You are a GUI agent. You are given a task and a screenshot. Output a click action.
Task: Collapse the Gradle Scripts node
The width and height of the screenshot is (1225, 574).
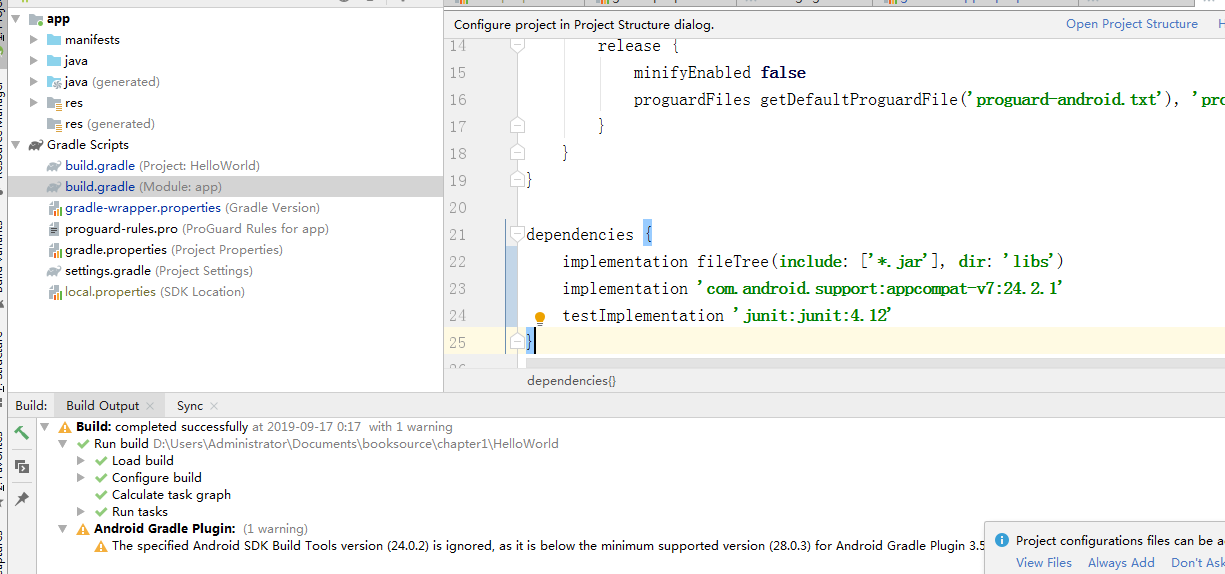16,145
